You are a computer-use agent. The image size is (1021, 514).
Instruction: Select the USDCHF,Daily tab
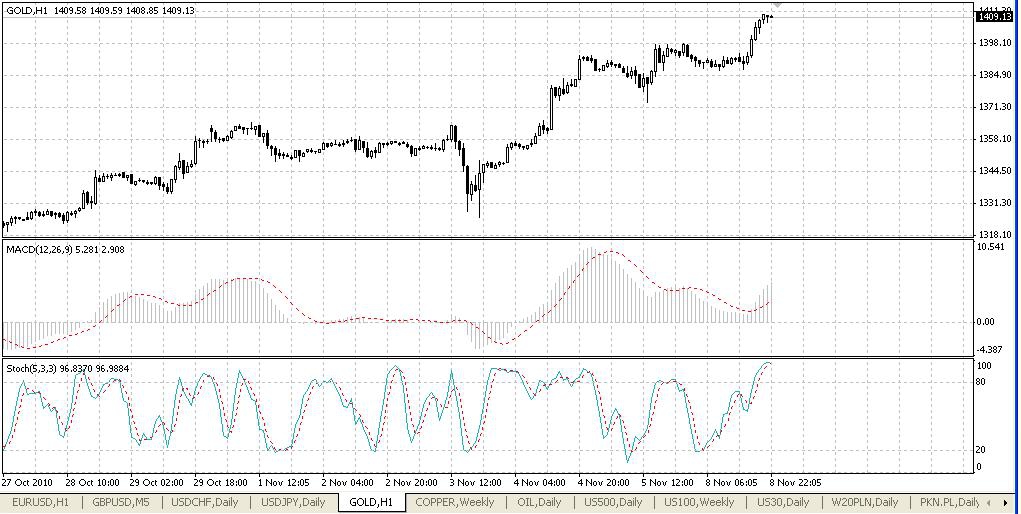(204, 502)
